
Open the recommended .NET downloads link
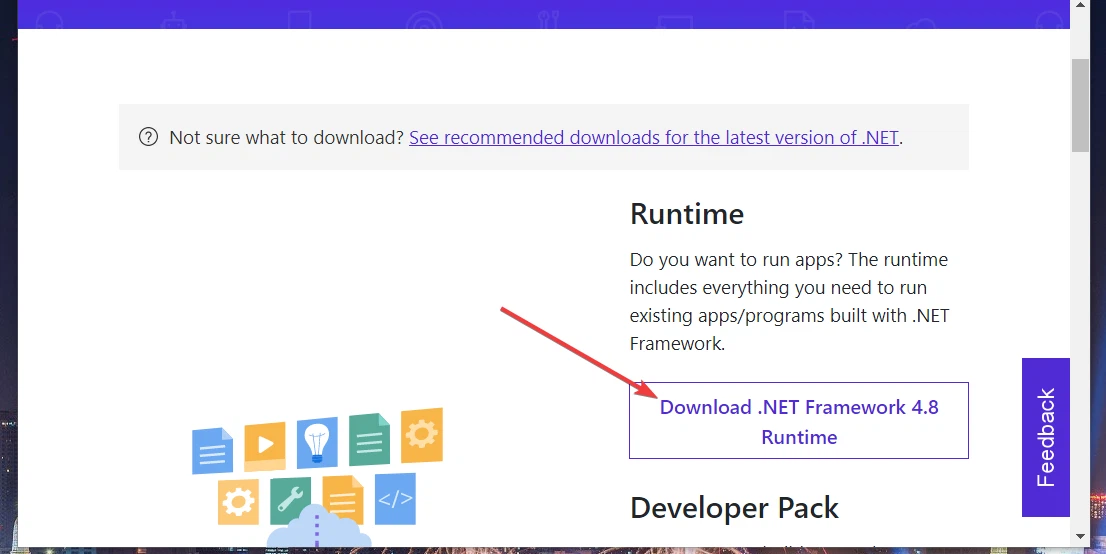coord(653,137)
